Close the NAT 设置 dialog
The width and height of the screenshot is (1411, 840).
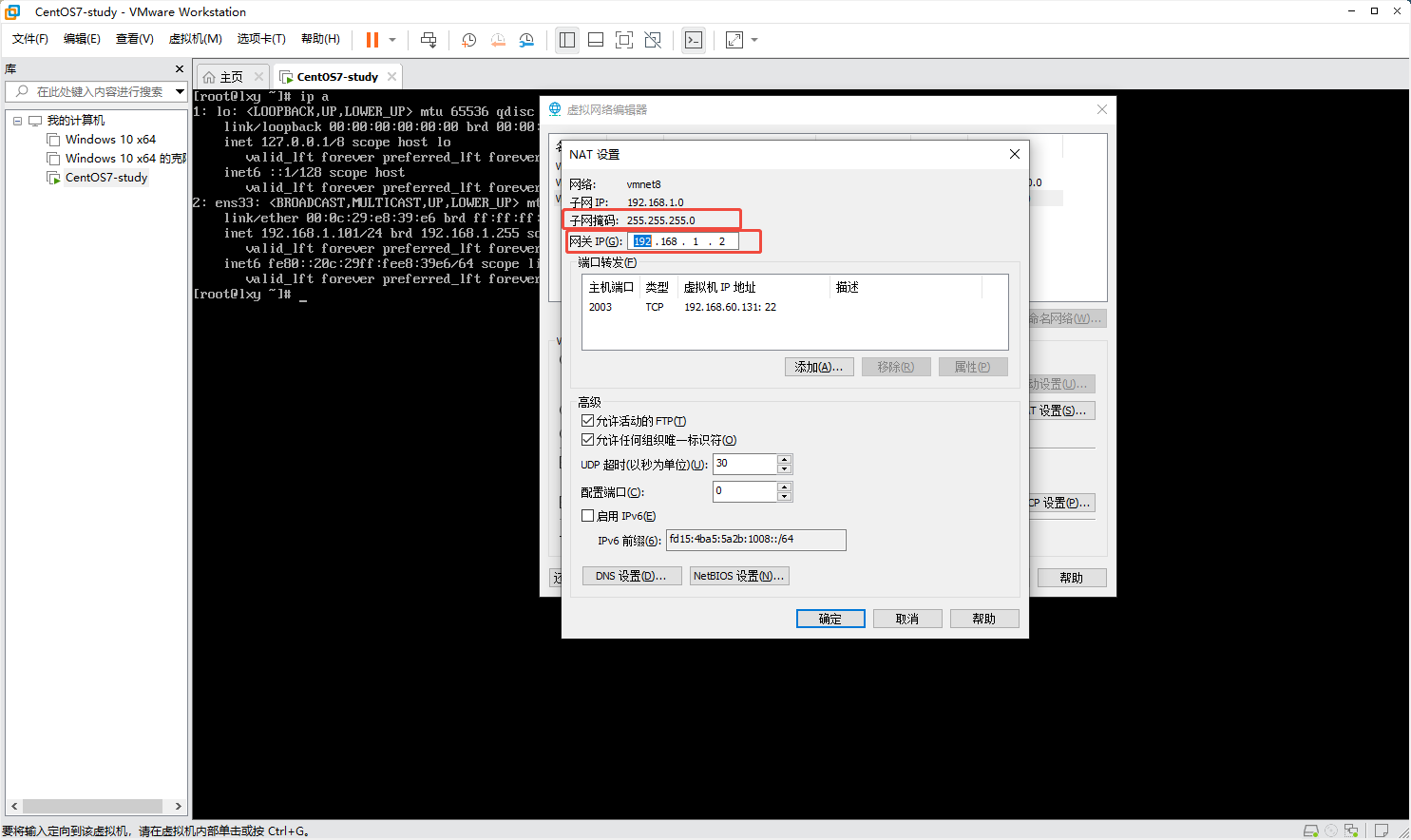(x=1014, y=154)
